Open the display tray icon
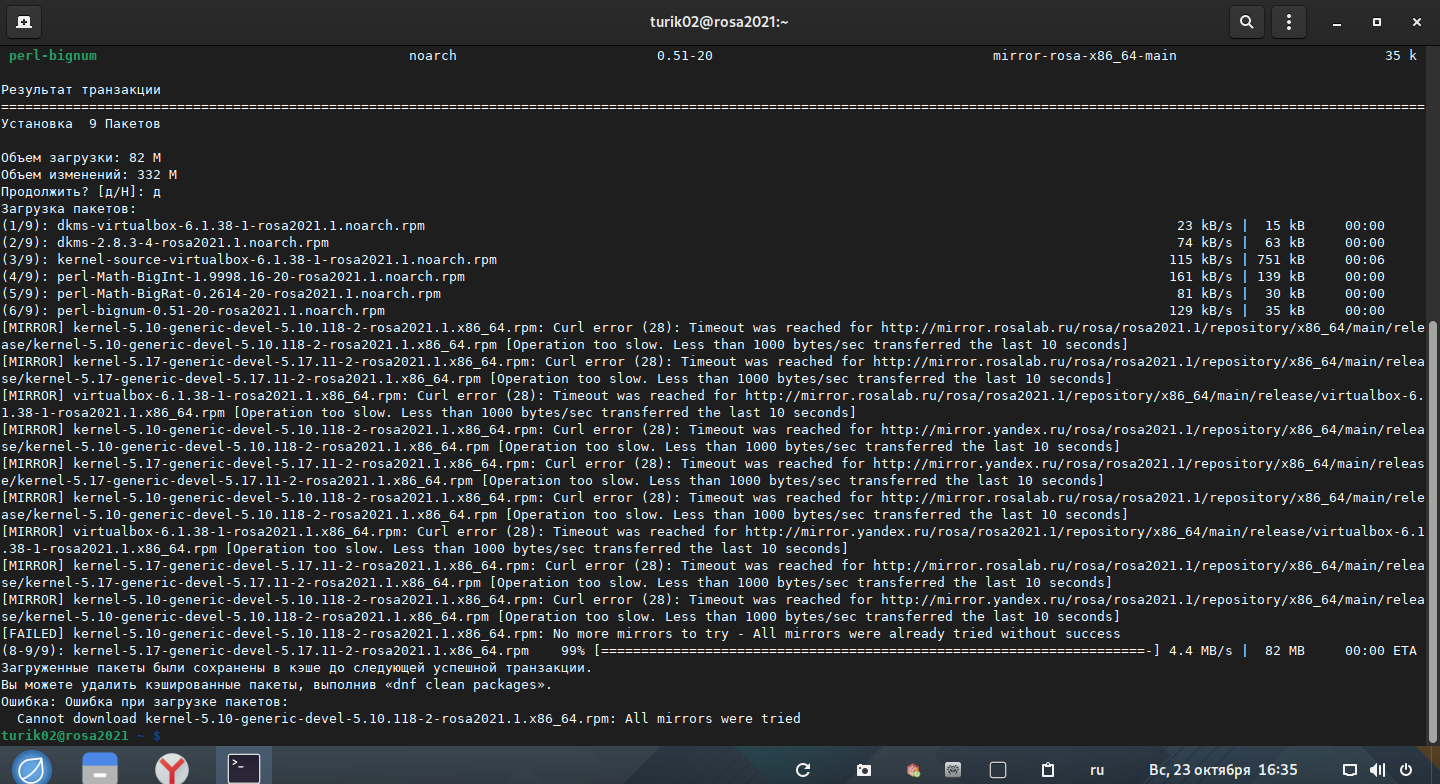The image size is (1440, 784). [x=1350, y=770]
